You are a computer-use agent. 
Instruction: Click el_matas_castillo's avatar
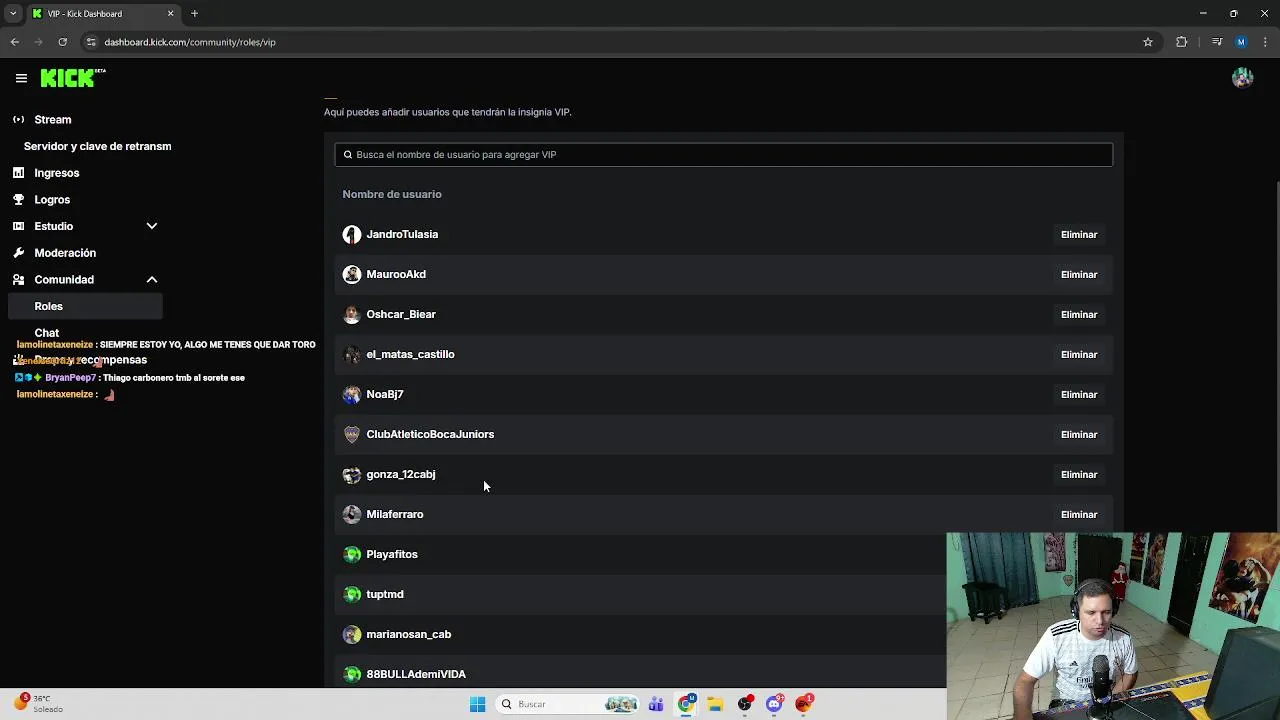[352, 354]
